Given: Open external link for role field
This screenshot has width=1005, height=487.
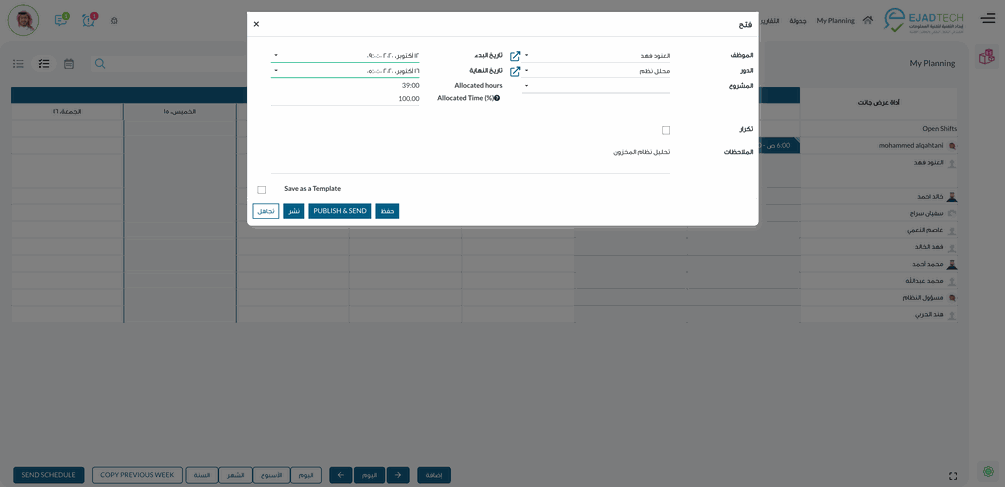Looking at the screenshot, I should point(515,71).
